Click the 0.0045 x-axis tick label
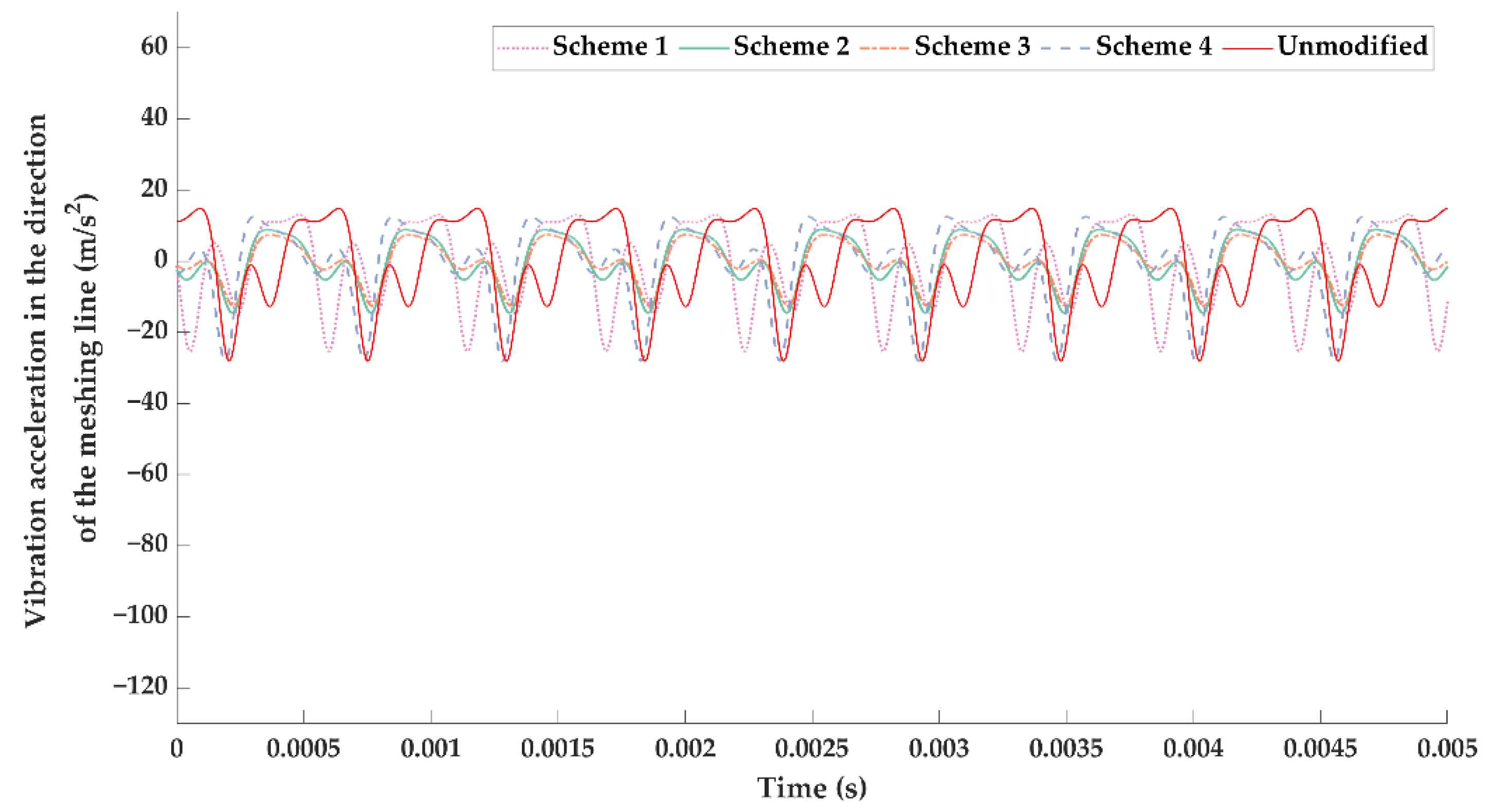The width and height of the screenshot is (1490, 812). click(x=1320, y=749)
